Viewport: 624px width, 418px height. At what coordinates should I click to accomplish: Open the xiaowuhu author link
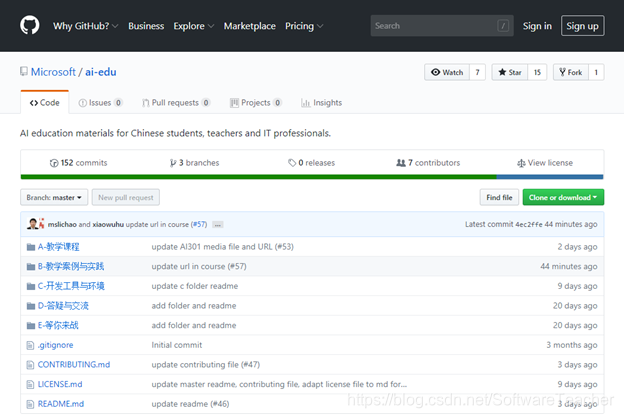[108, 225]
